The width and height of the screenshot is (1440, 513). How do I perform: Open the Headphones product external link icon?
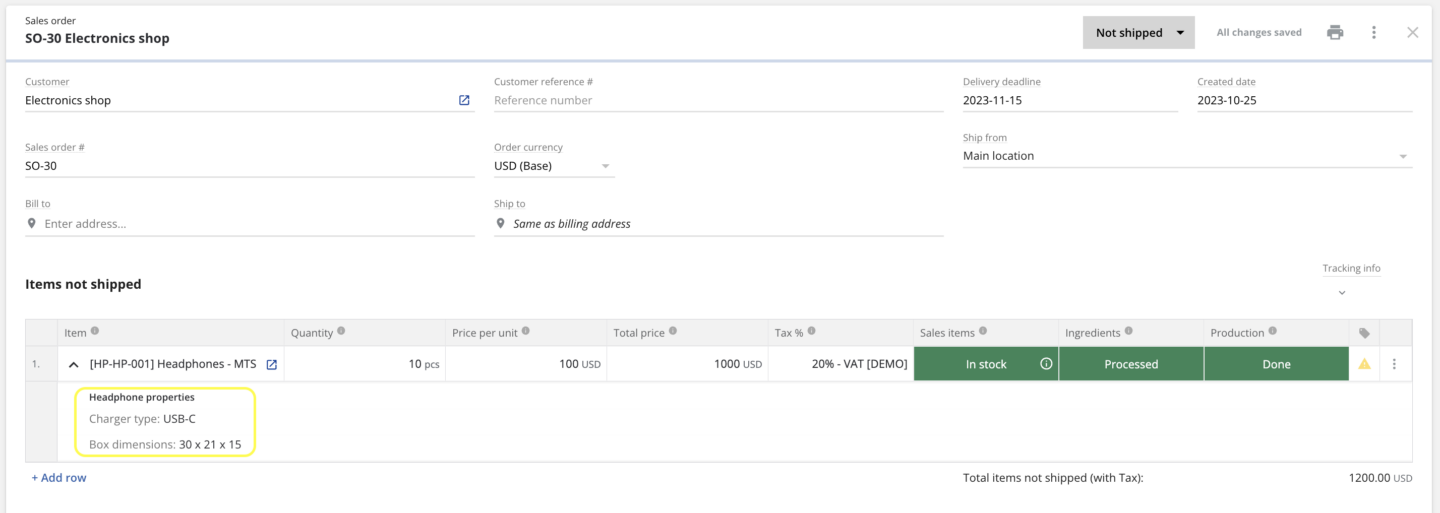pos(271,365)
